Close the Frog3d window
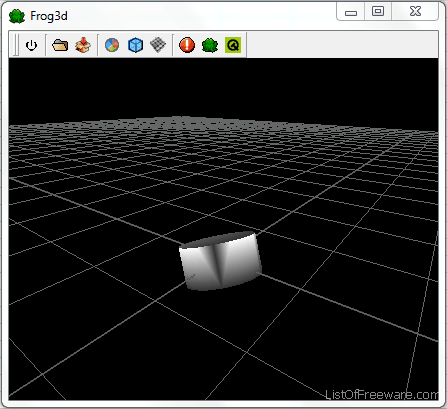447x409 pixels. tap(415, 12)
